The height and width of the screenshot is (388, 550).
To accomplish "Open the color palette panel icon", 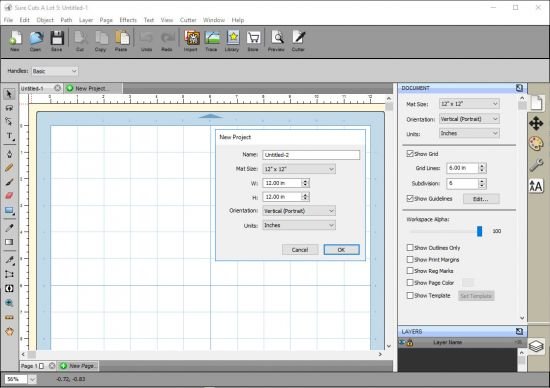I will [536, 144].
